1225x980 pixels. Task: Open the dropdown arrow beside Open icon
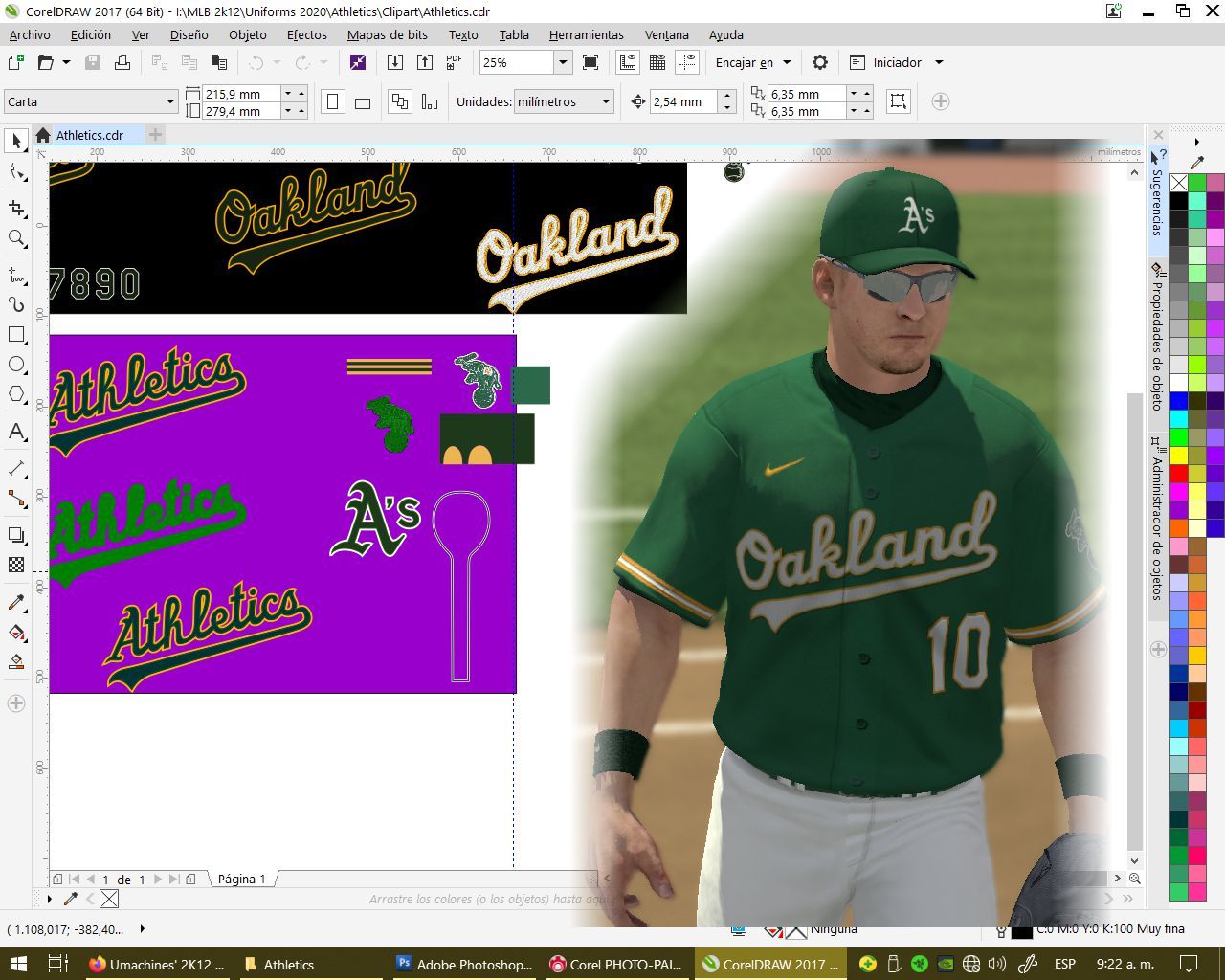click(66, 62)
